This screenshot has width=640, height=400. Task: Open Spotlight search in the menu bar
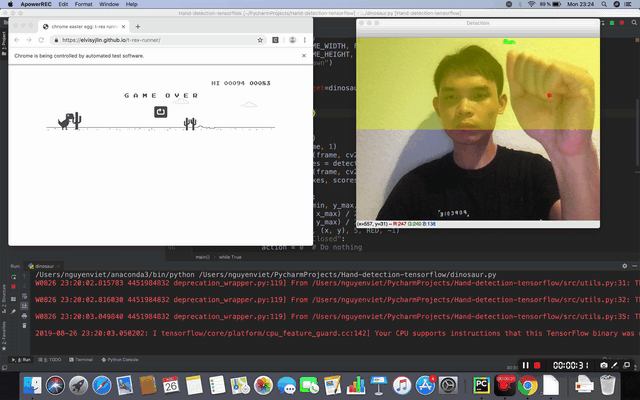(x=604, y=4)
